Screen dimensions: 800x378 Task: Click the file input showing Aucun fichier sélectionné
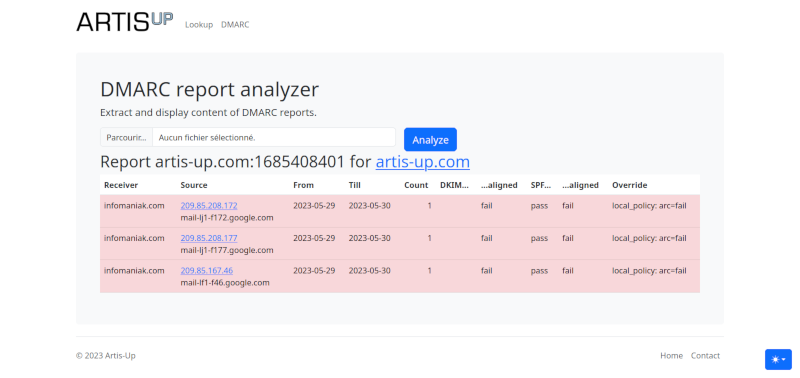[x=248, y=137]
